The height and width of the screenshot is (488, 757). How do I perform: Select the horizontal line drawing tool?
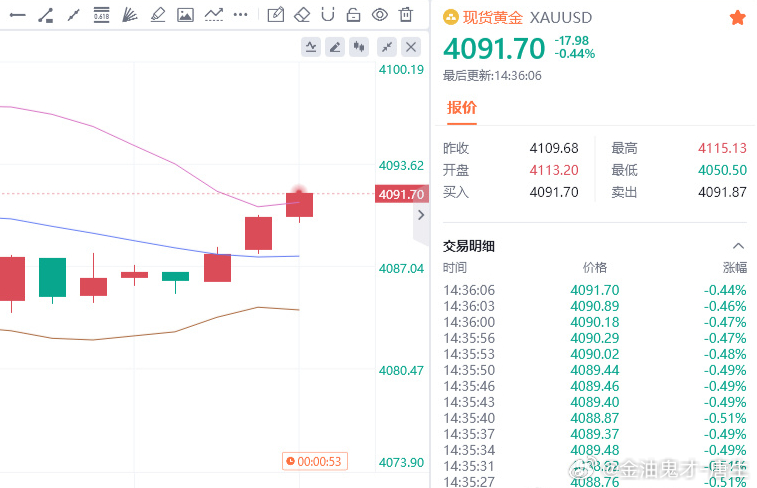coord(17,15)
